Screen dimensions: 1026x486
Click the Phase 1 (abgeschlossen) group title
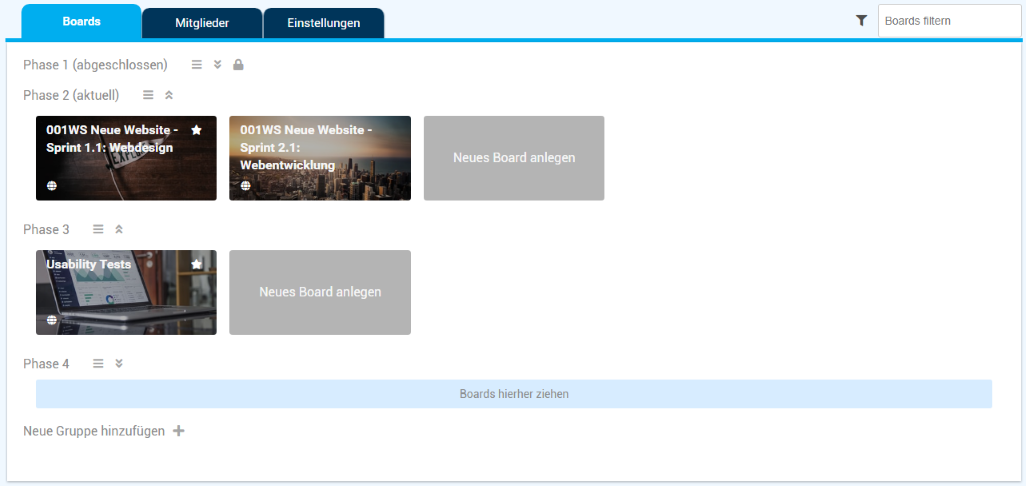coord(96,65)
